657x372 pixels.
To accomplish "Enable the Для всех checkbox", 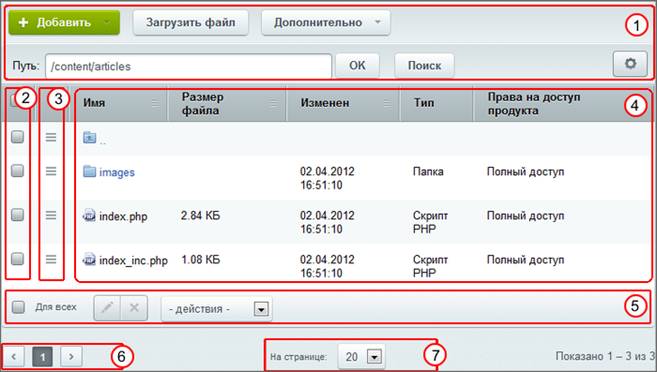I will click(x=18, y=307).
